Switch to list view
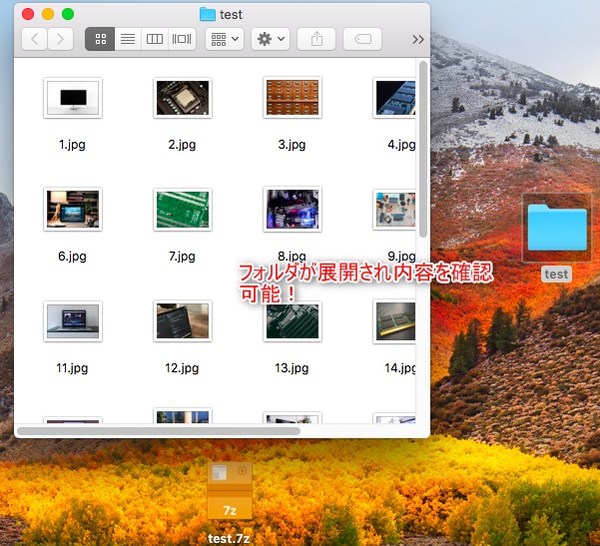The height and width of the screenshot is (546, 600). tap(128, 39)
